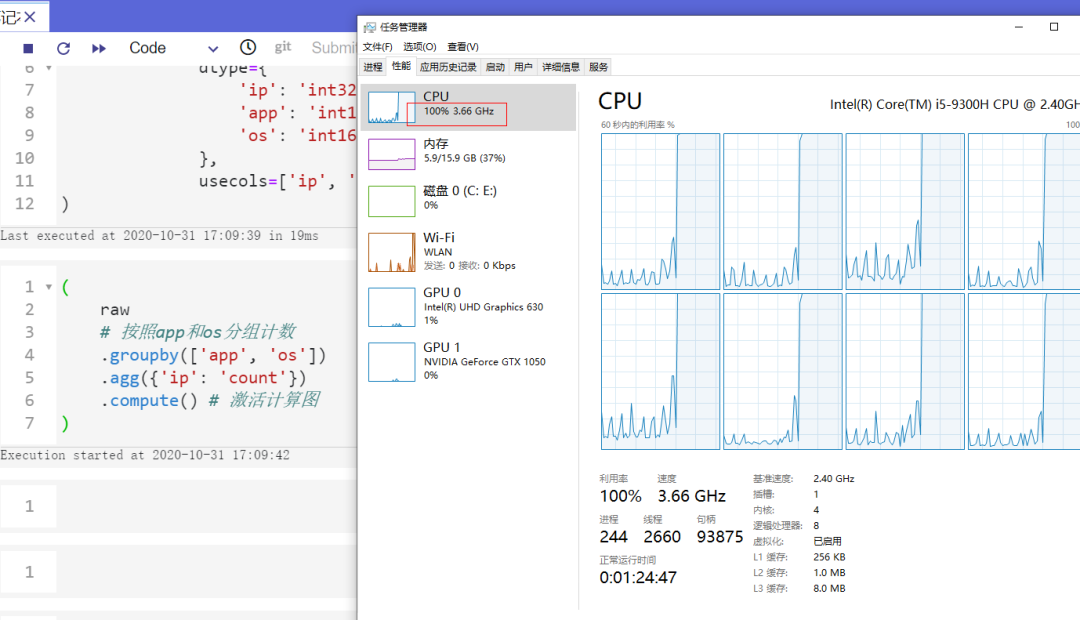The image size is (1080, 620).
Task: Click the .groupby(['app', 'os']) code line
Action: (x=214, y=355)
